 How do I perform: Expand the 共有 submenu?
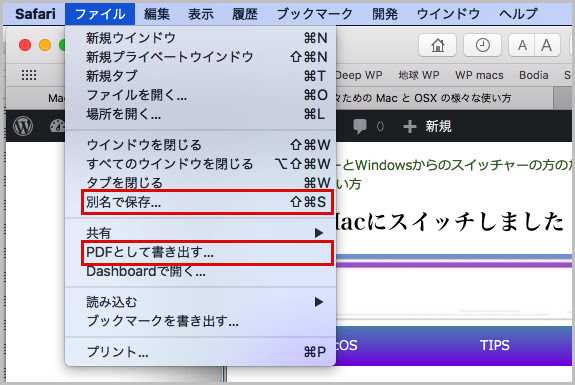200,233
